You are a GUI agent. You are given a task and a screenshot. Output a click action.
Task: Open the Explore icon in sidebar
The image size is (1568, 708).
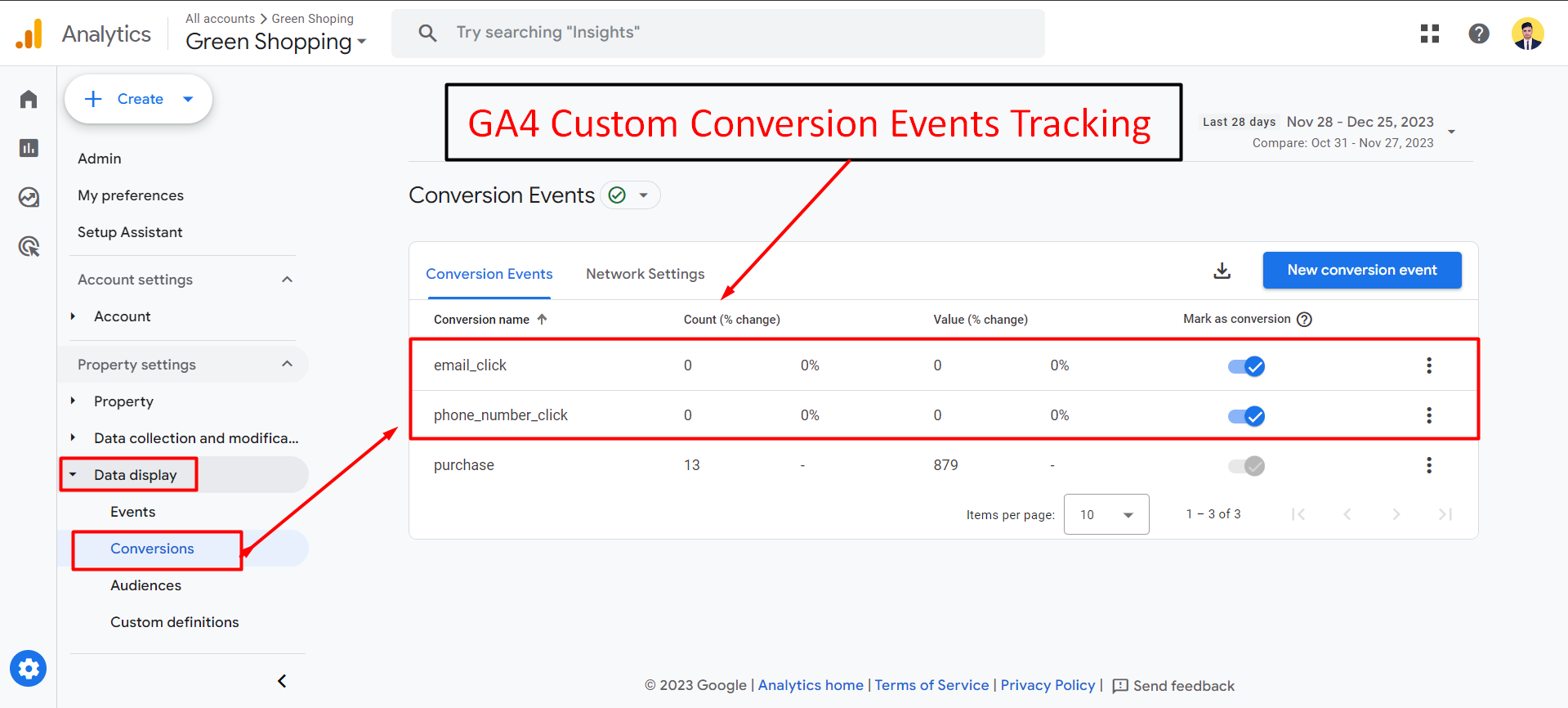[x=29, y=197]
